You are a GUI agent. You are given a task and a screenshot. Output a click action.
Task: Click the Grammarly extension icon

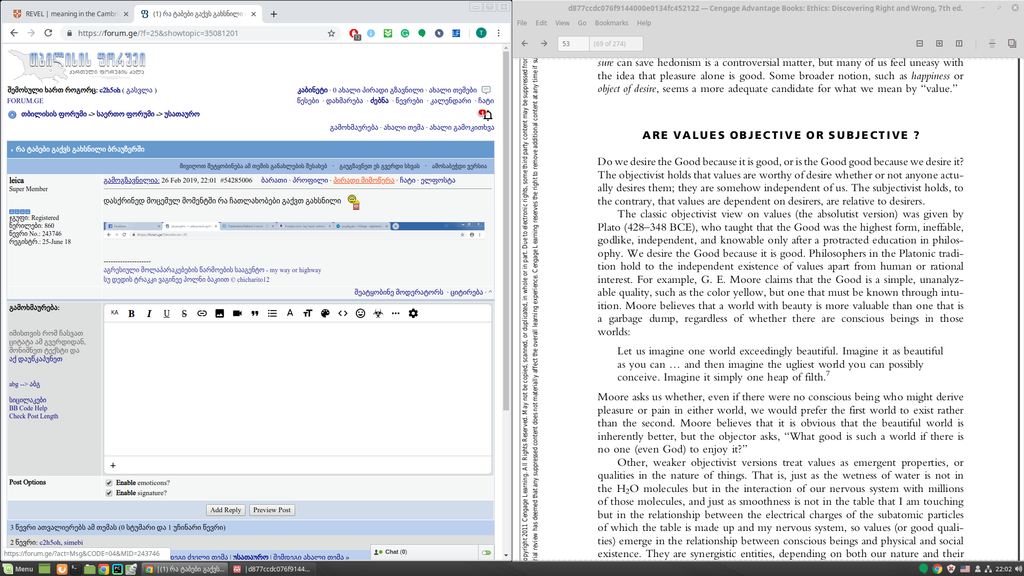pyautogui.click(x=405, y=33)
